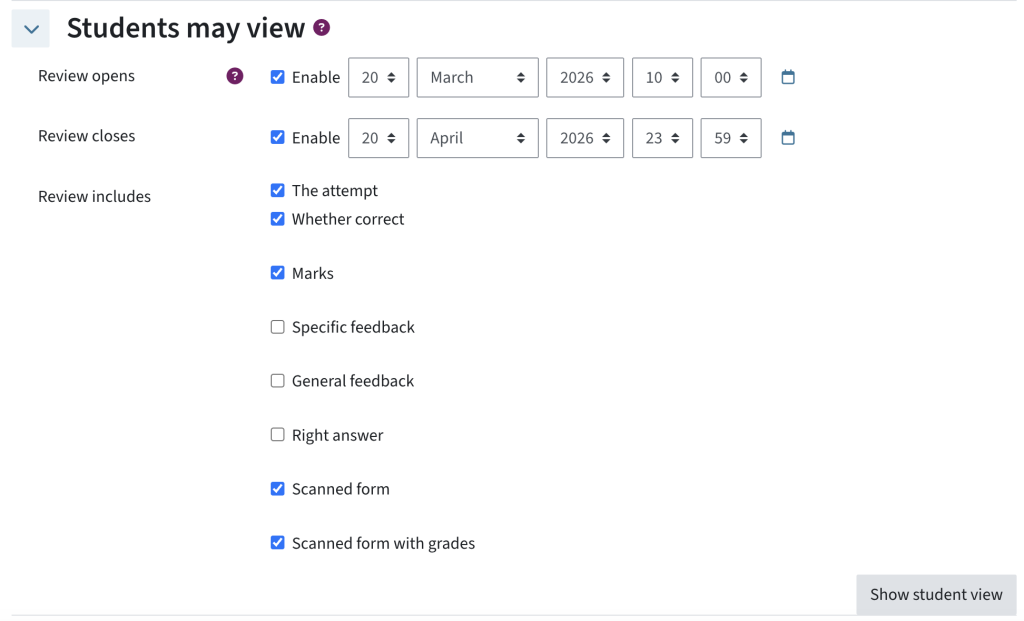Open the 2026 year dropdown for Review opens
The height and width of the screenshot is (621, 1024).
[585, 77]
